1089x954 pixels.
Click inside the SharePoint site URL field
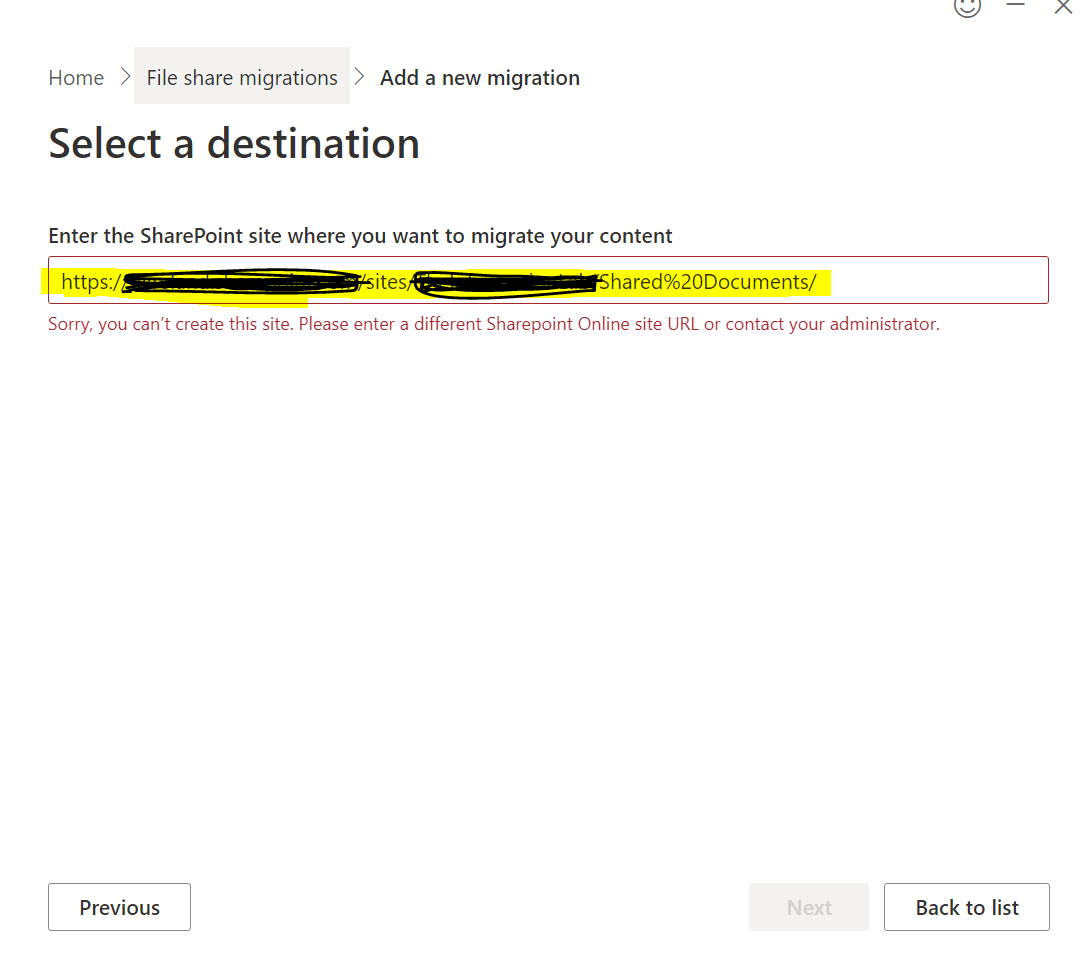point(547,280)
